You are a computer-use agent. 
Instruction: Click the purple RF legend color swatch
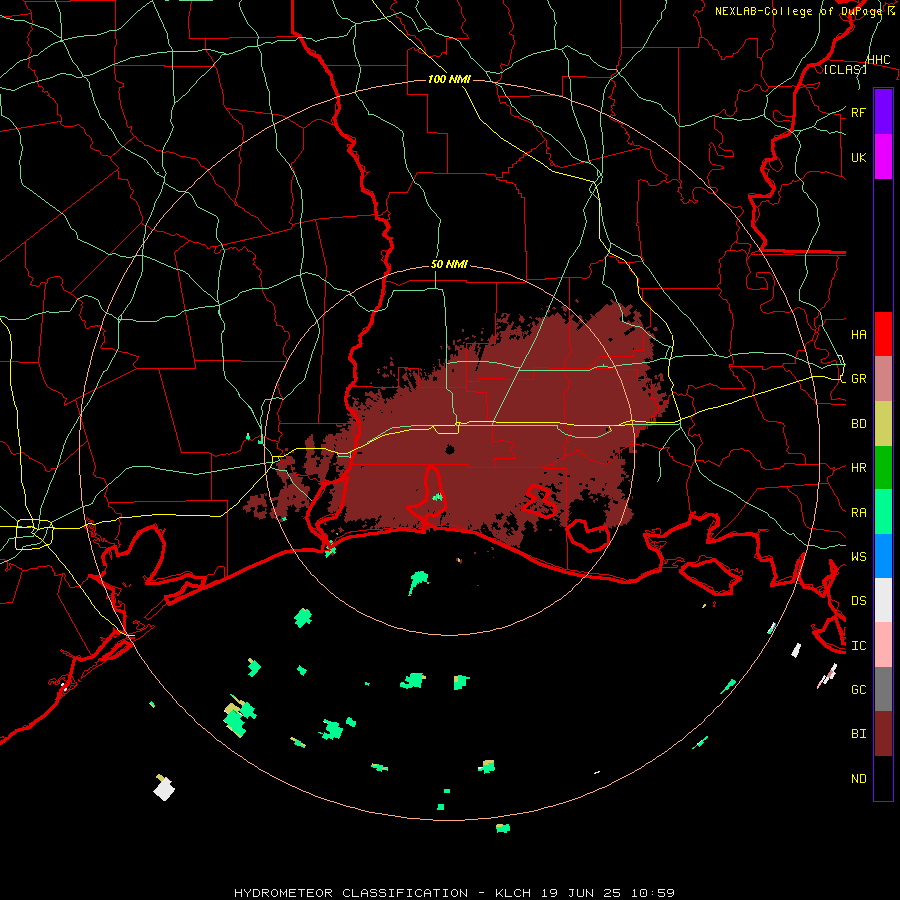click(x=883, y=112)
